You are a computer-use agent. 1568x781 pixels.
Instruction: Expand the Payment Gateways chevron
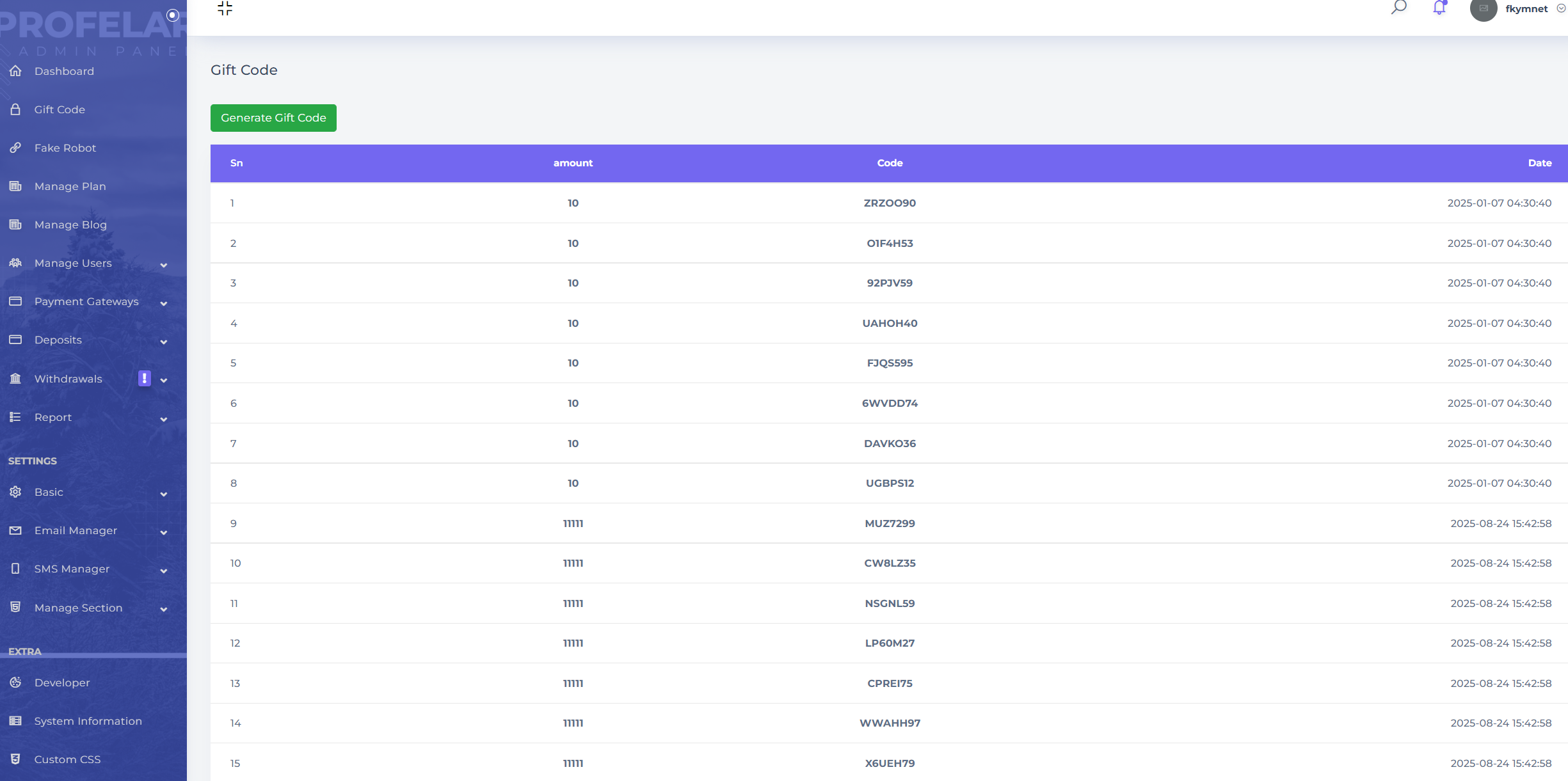164,303
